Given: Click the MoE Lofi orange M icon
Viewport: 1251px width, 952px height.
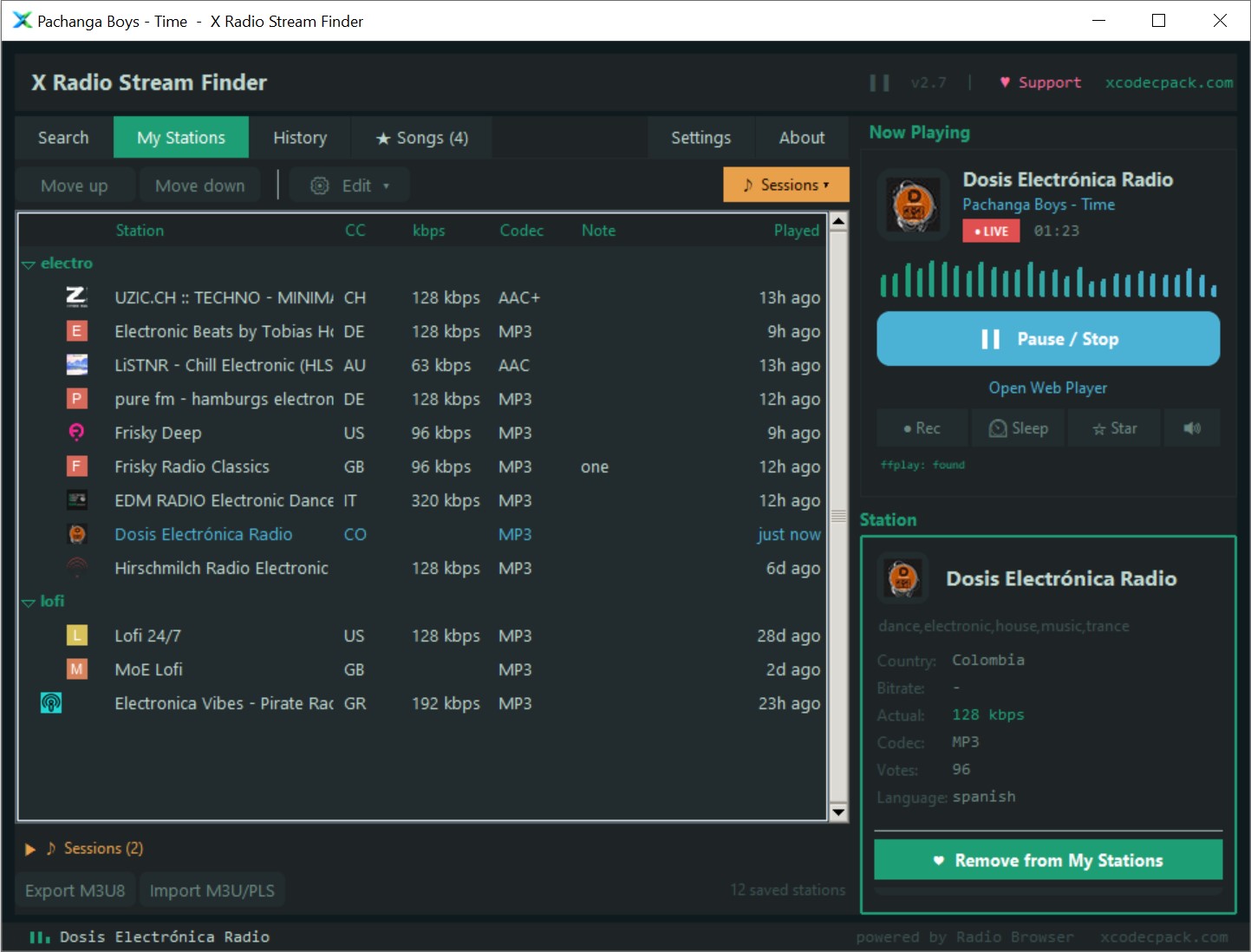Looking at the screenshot, I should pyautogui.click(x=76, y=669).
